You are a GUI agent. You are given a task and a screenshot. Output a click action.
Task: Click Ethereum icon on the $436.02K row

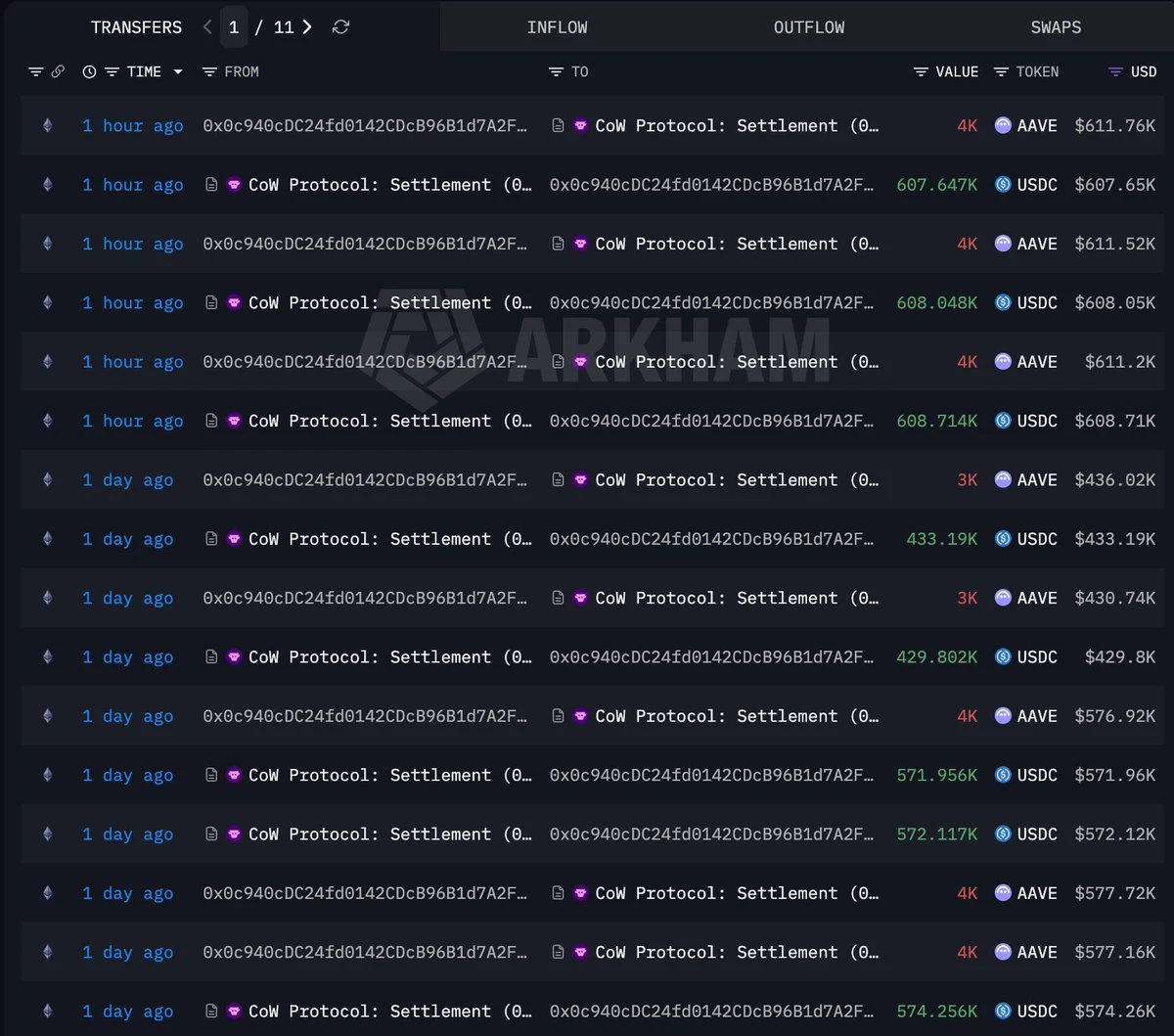(x=47, y=479)
